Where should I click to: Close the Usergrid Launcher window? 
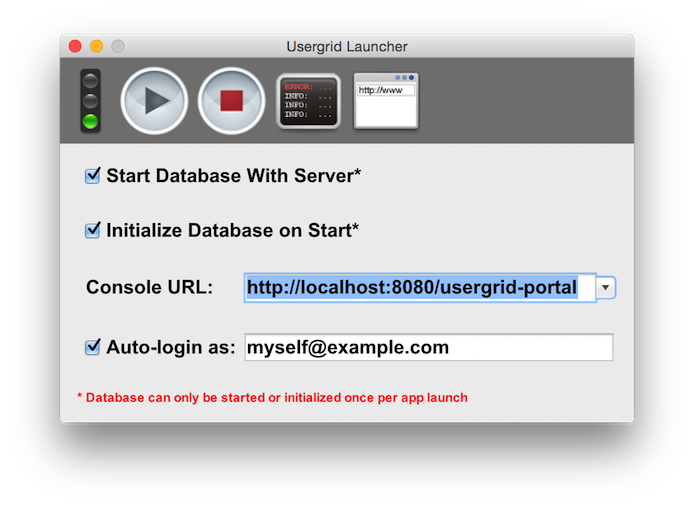click(x=75, y=46)
